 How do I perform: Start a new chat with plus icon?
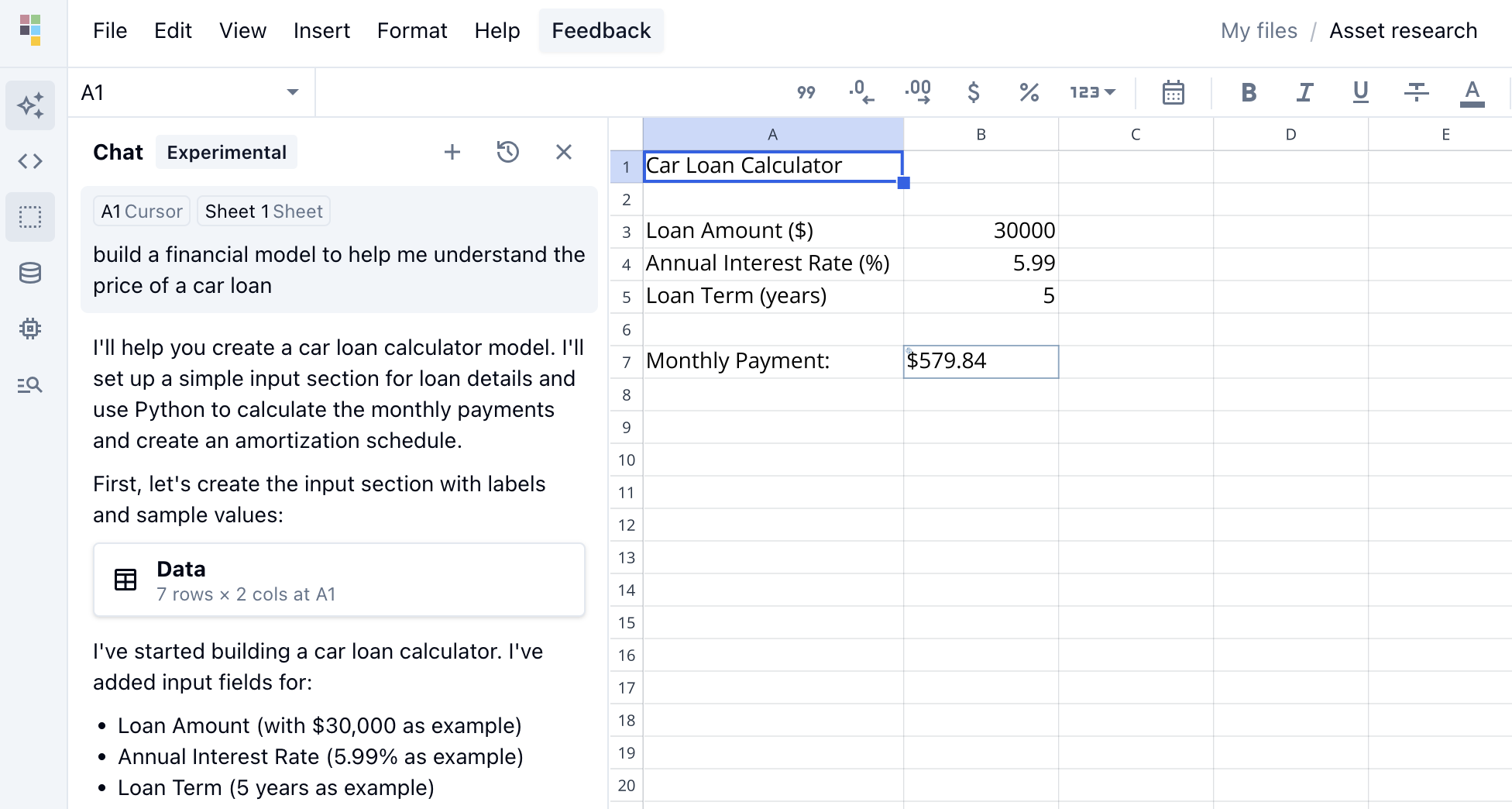pyautogui.click(x=452, y=152)
